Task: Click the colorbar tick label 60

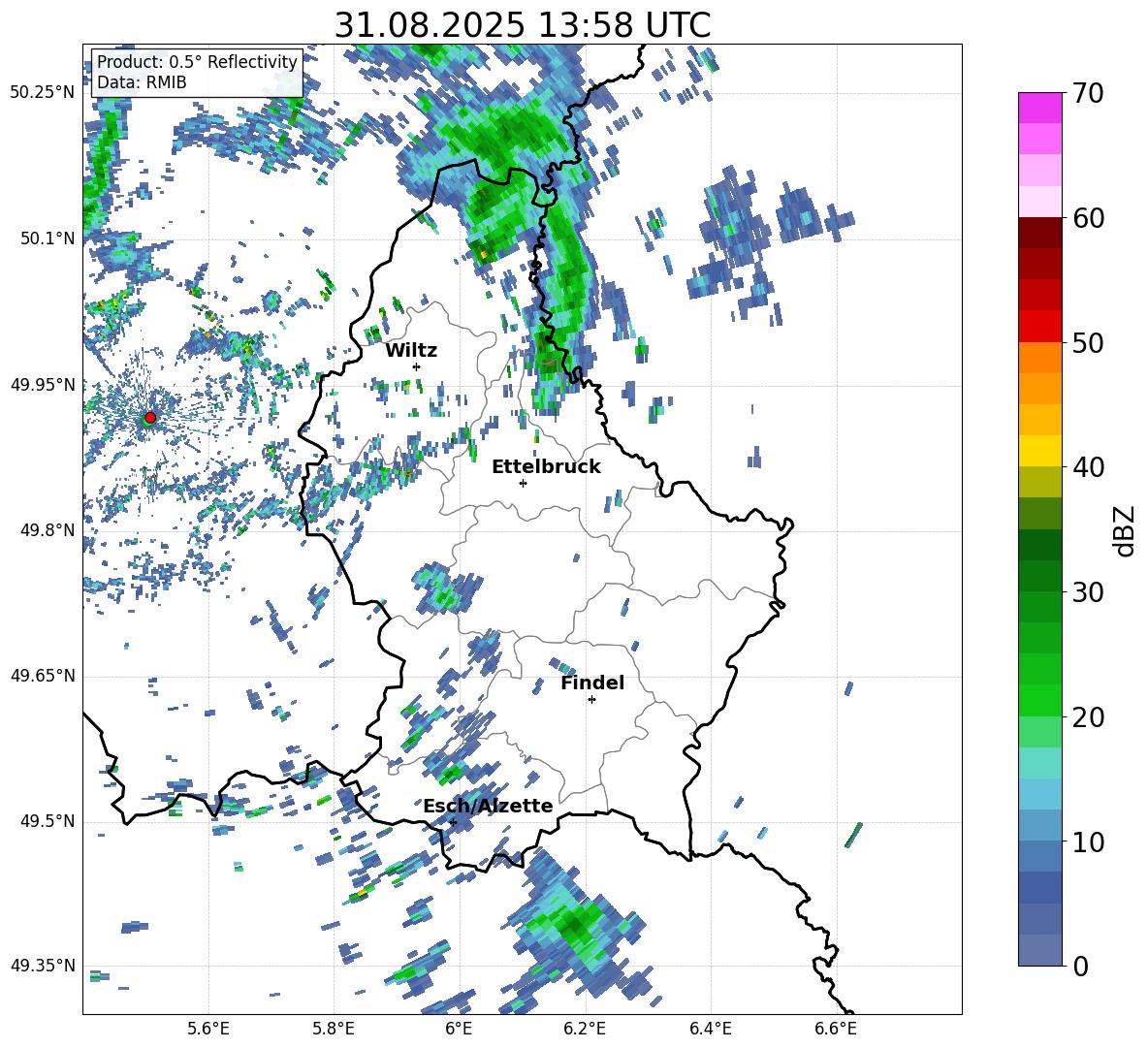Action: (x=1088, y=218)
